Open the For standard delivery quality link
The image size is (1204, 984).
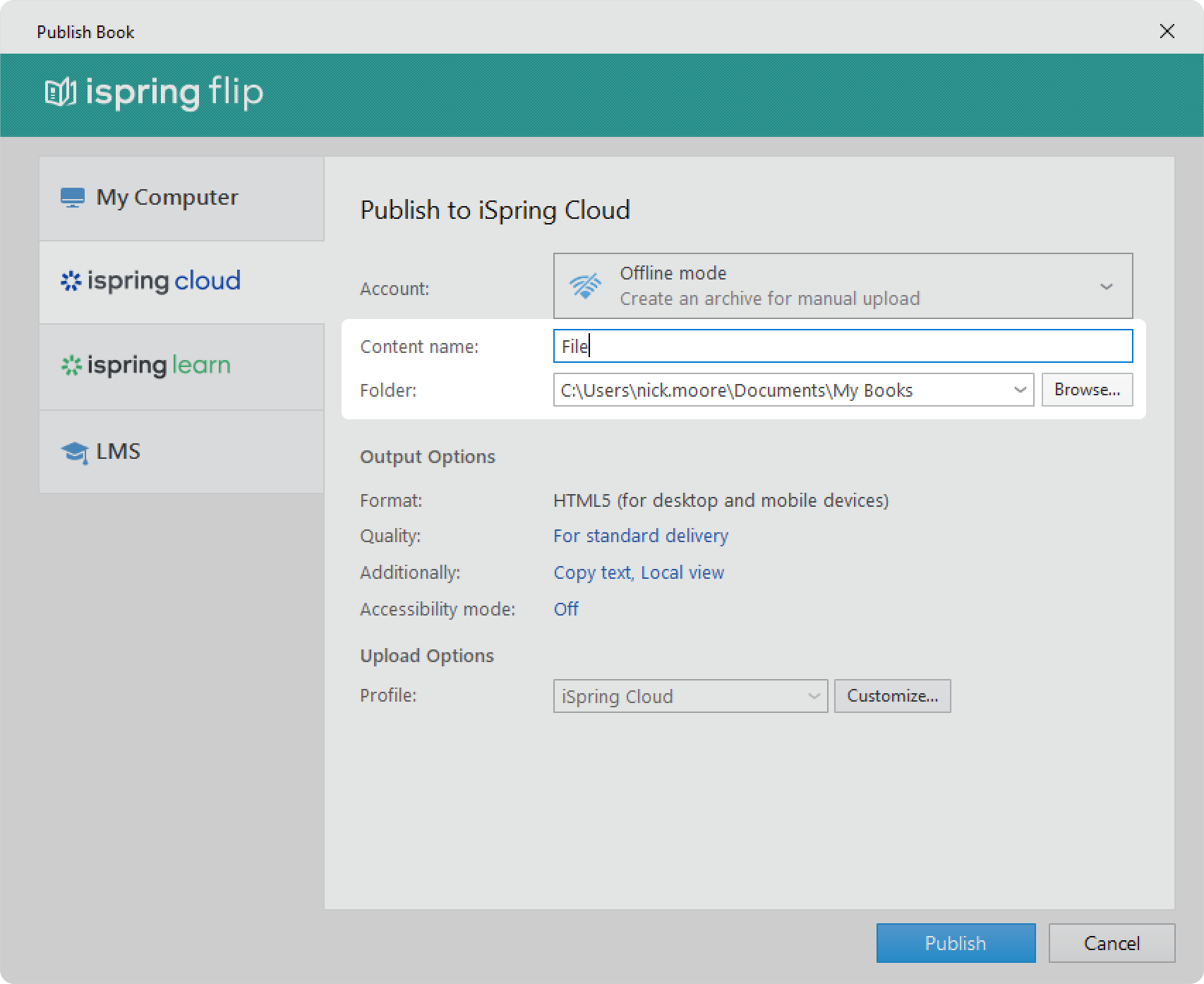[x=641, y=536]
